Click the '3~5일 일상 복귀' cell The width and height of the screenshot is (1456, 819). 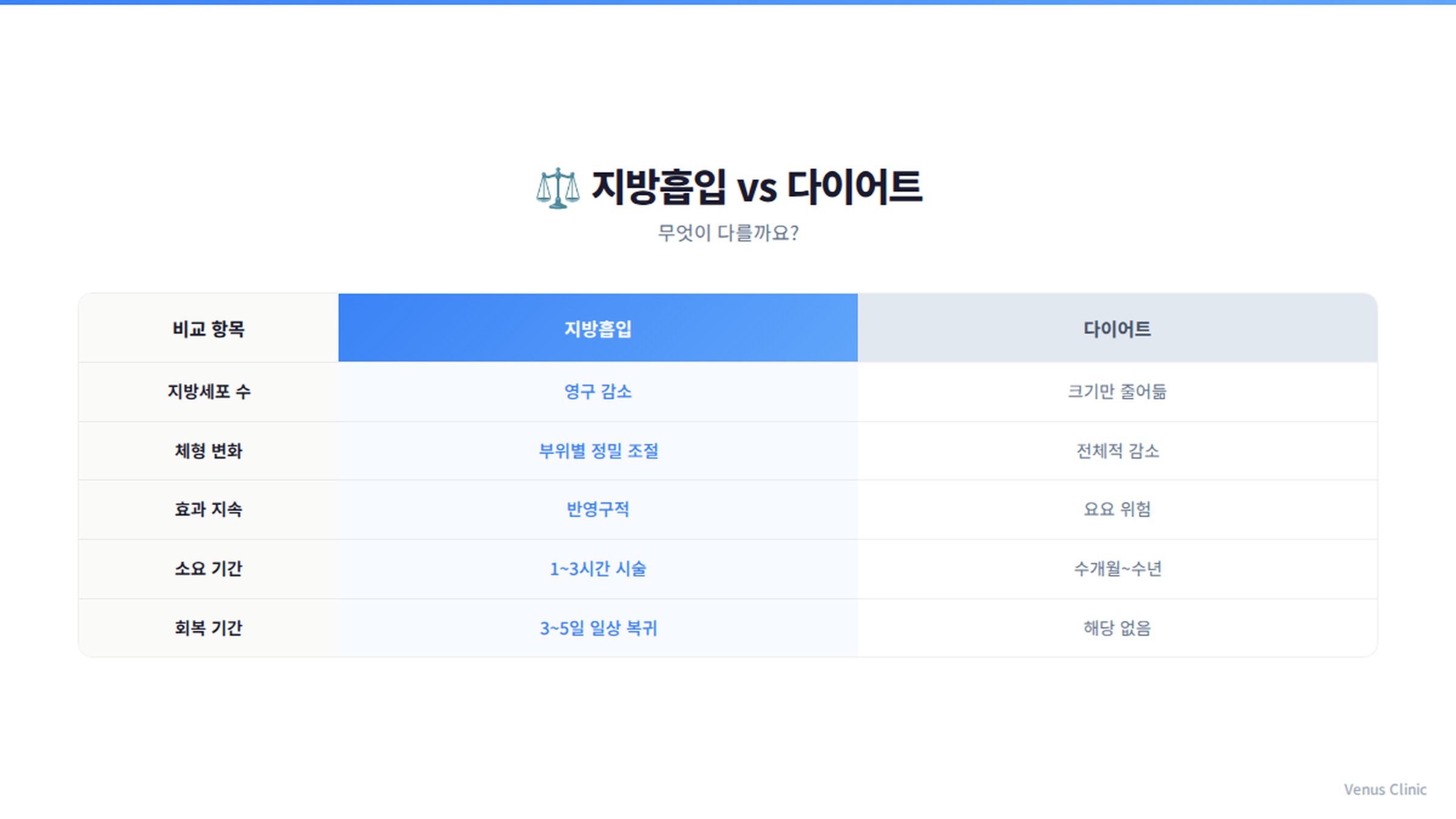[598, 628]
